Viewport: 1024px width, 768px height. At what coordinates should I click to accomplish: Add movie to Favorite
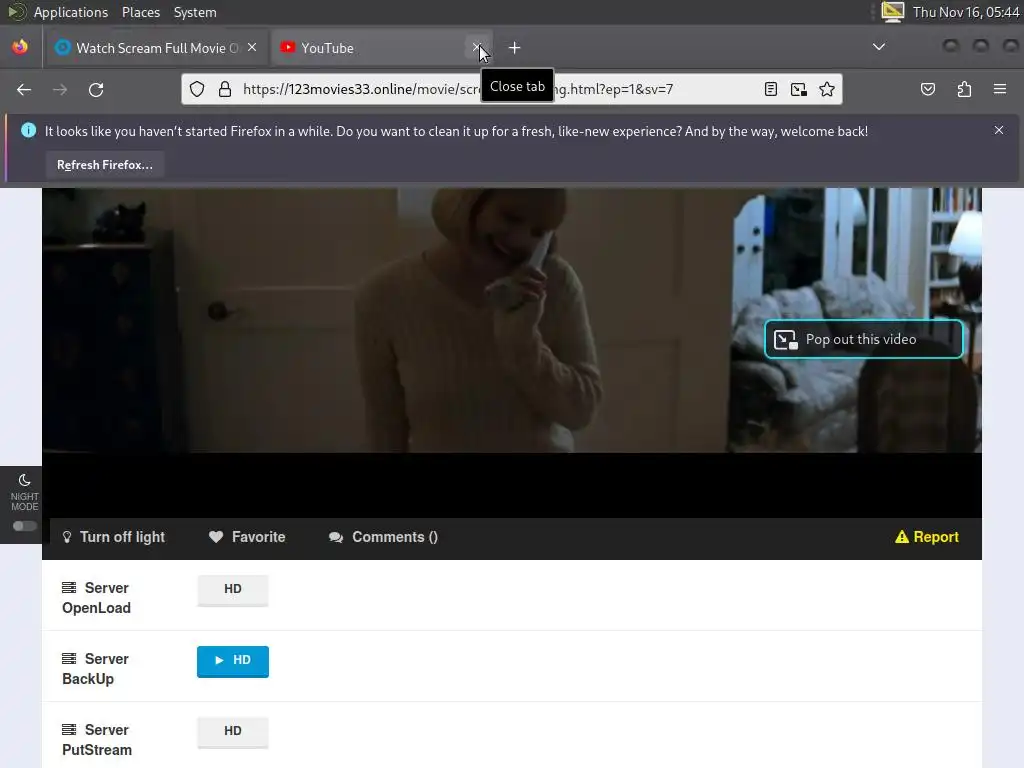pos(247,537)
